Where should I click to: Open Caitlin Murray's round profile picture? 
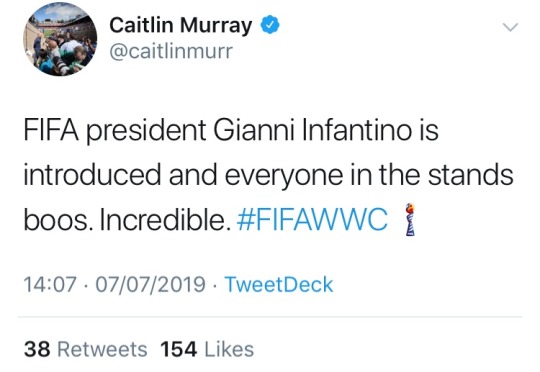click(60, 39)
